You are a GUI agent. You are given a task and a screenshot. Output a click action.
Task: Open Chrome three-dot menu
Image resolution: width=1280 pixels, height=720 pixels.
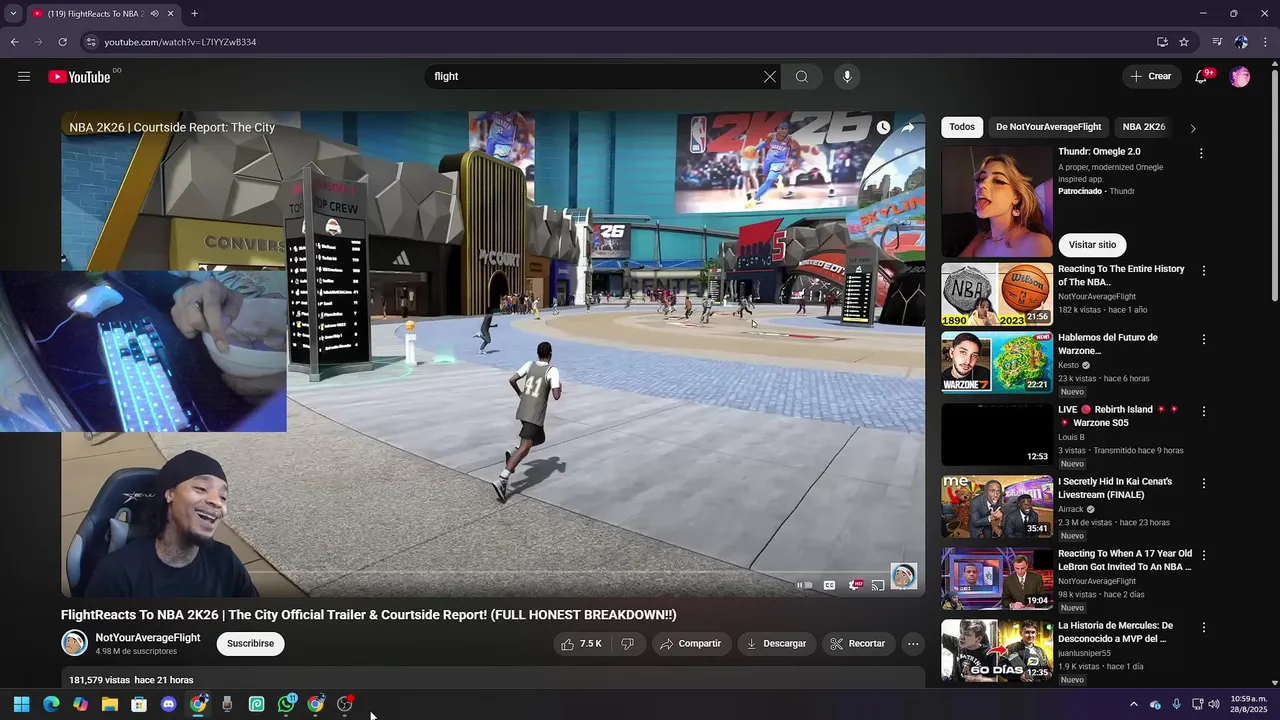tap(1265, 42)
